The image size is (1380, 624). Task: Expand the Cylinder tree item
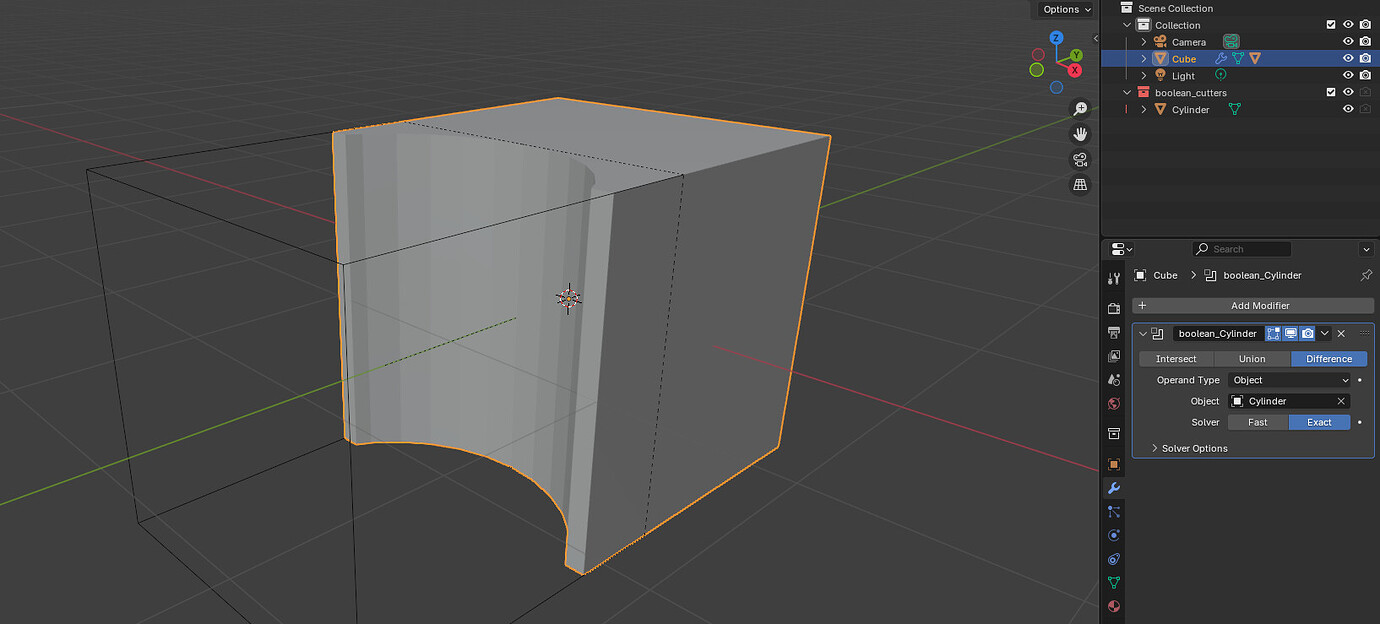[1144, 109]
